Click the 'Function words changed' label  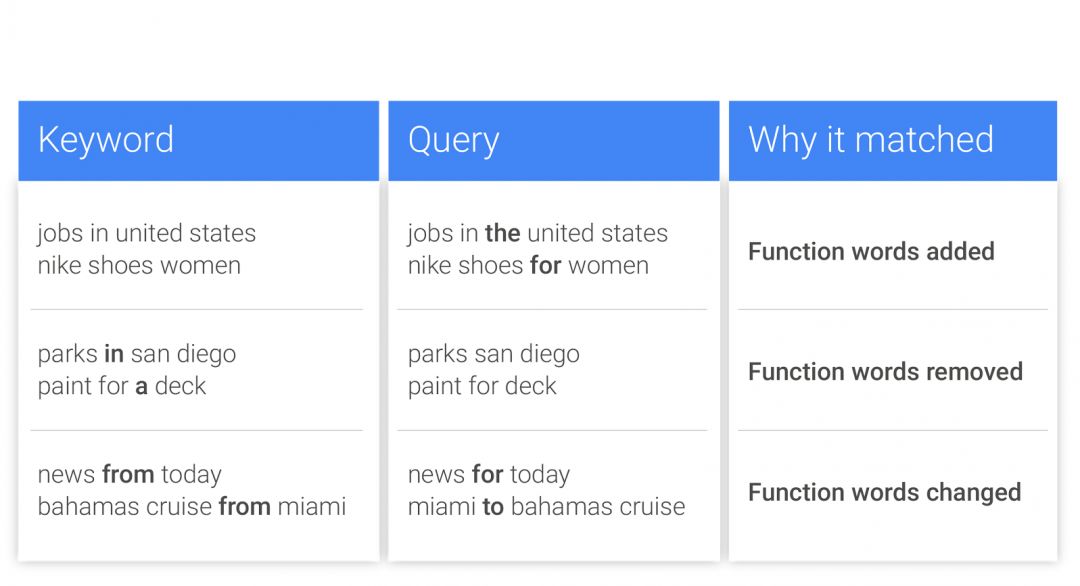pos(884,493)
